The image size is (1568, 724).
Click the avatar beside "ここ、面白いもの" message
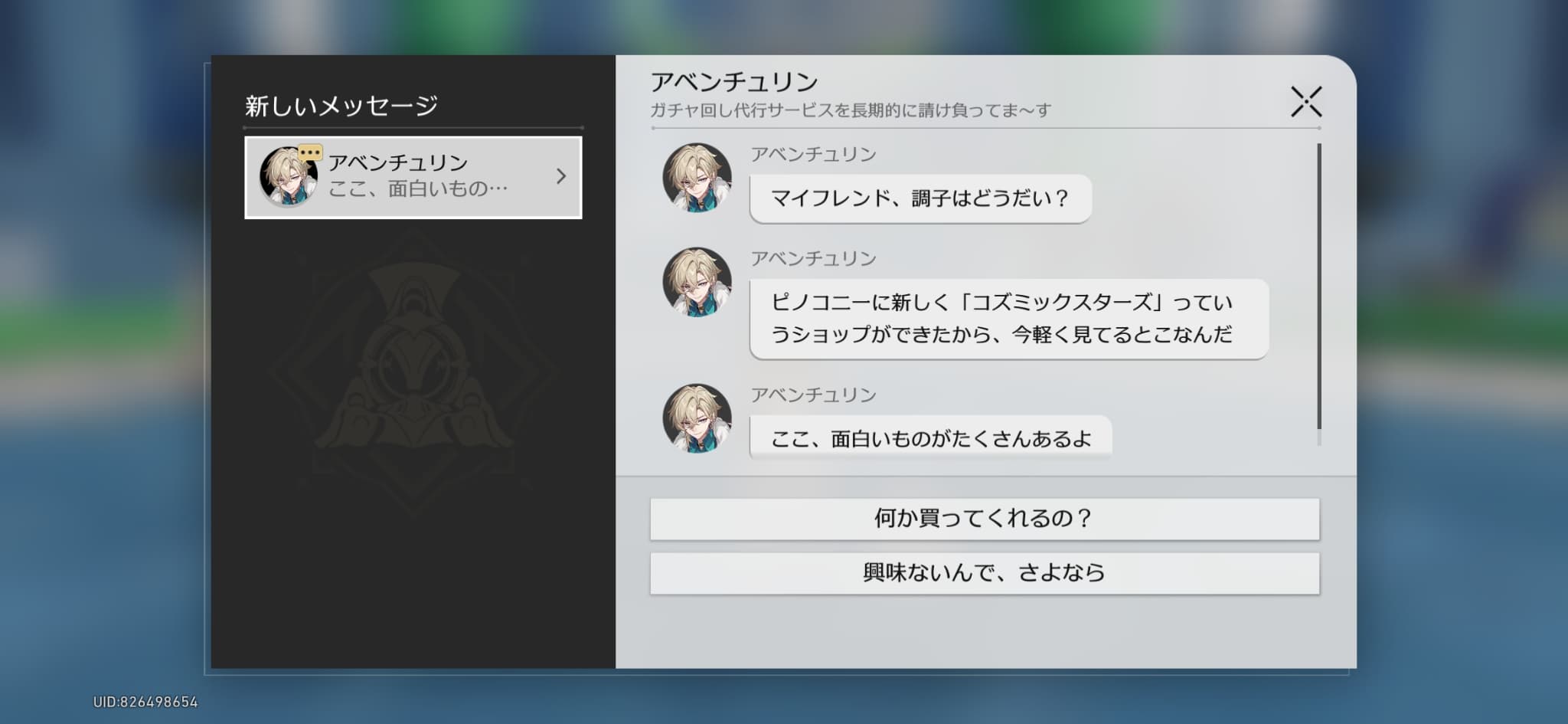(x=696, y=418)
